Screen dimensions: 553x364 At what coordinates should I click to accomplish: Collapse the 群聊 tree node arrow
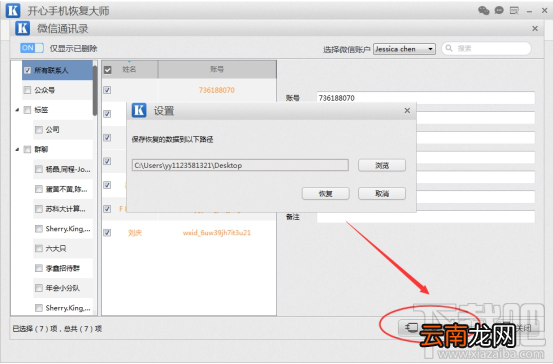17,150
